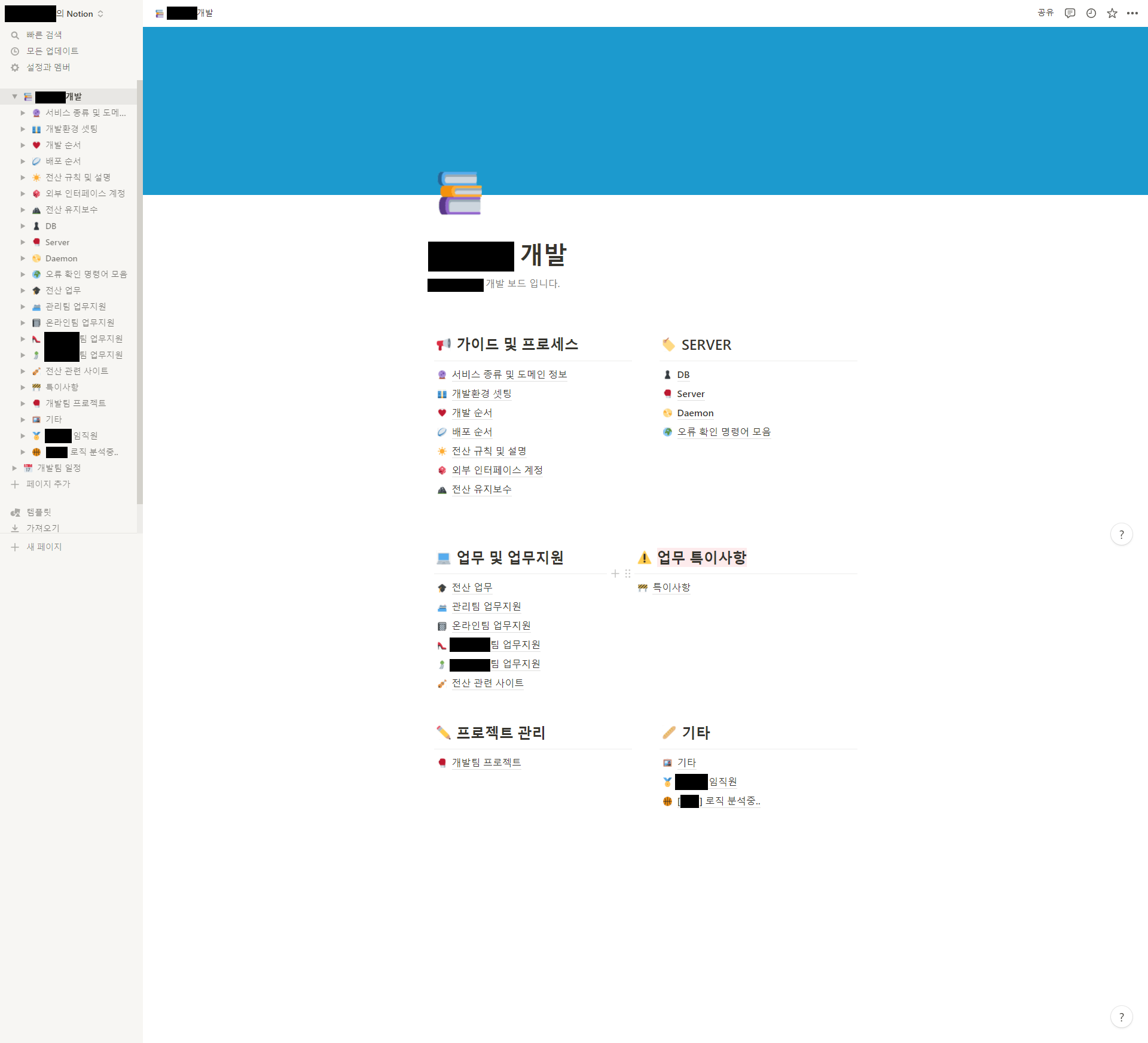Open 개발팀 프로젝트 link in content
The width and height of the screenshot is (1148, 1043).
tap(486, 763)
